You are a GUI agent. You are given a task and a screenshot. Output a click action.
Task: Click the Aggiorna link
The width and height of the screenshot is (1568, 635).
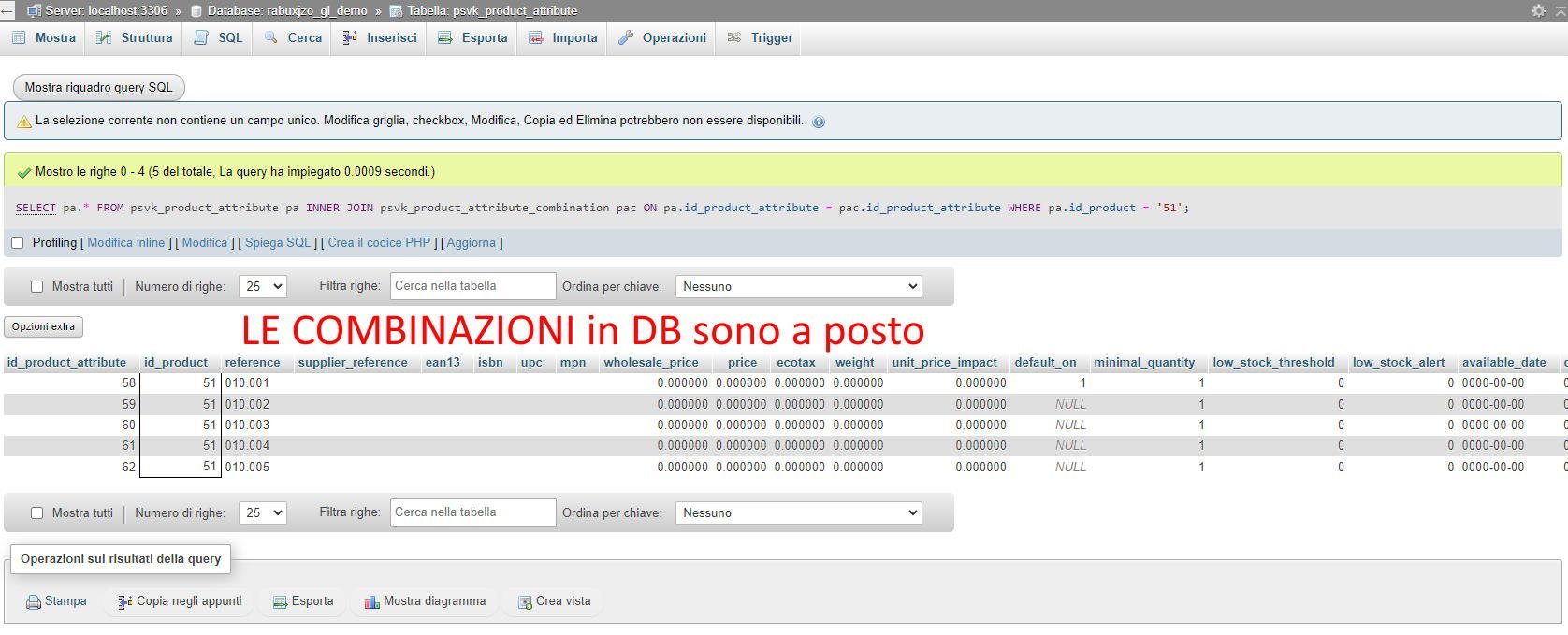[472, 243]
